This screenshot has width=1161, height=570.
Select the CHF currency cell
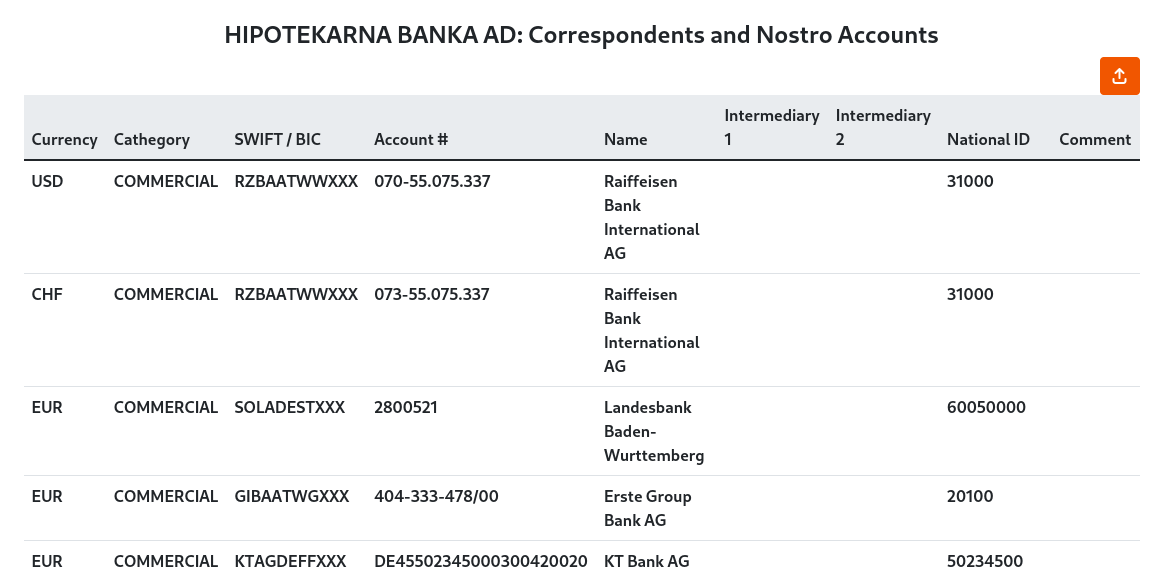pos(47,295)
